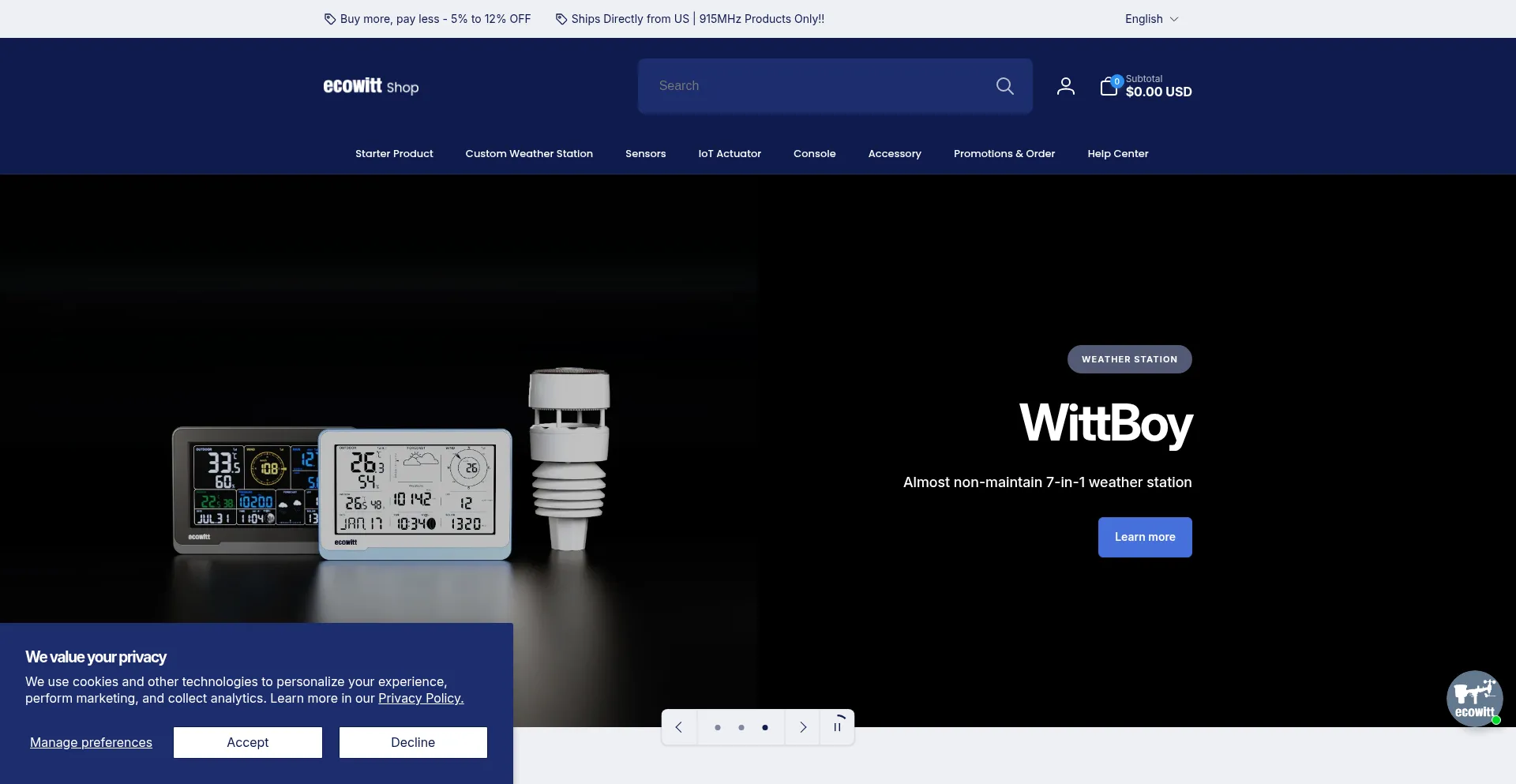Click the WittBoy heading
Viewport: 1516px width, 784px height.
pyautogui.click(x=1106, y=424)
